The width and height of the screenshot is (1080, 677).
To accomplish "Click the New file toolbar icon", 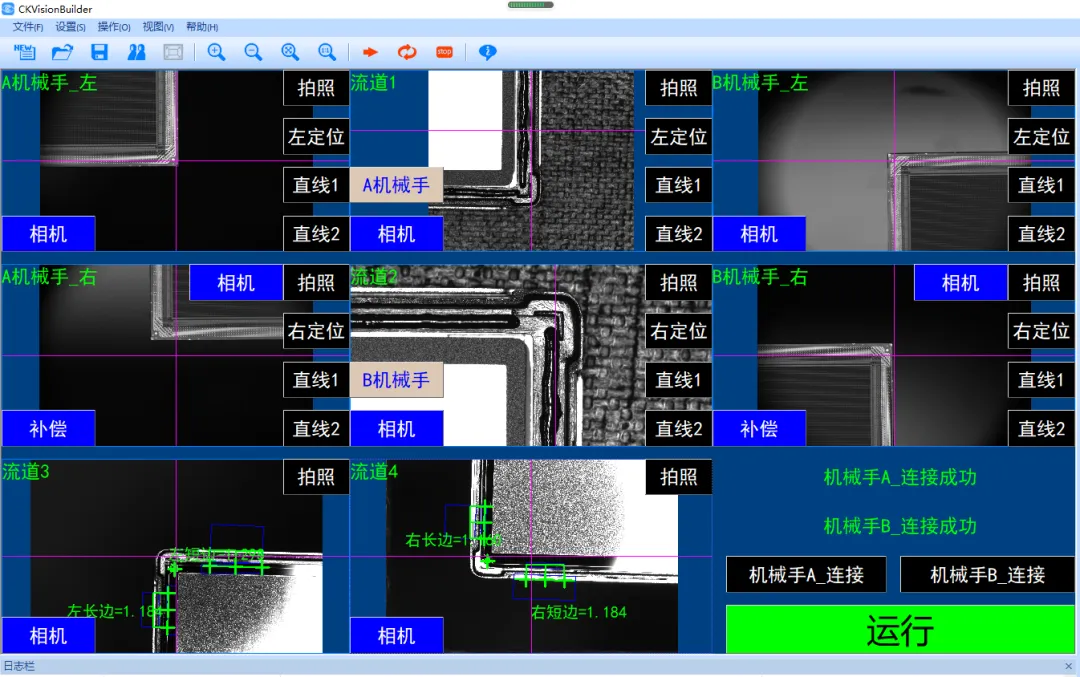I will point(24,52).
